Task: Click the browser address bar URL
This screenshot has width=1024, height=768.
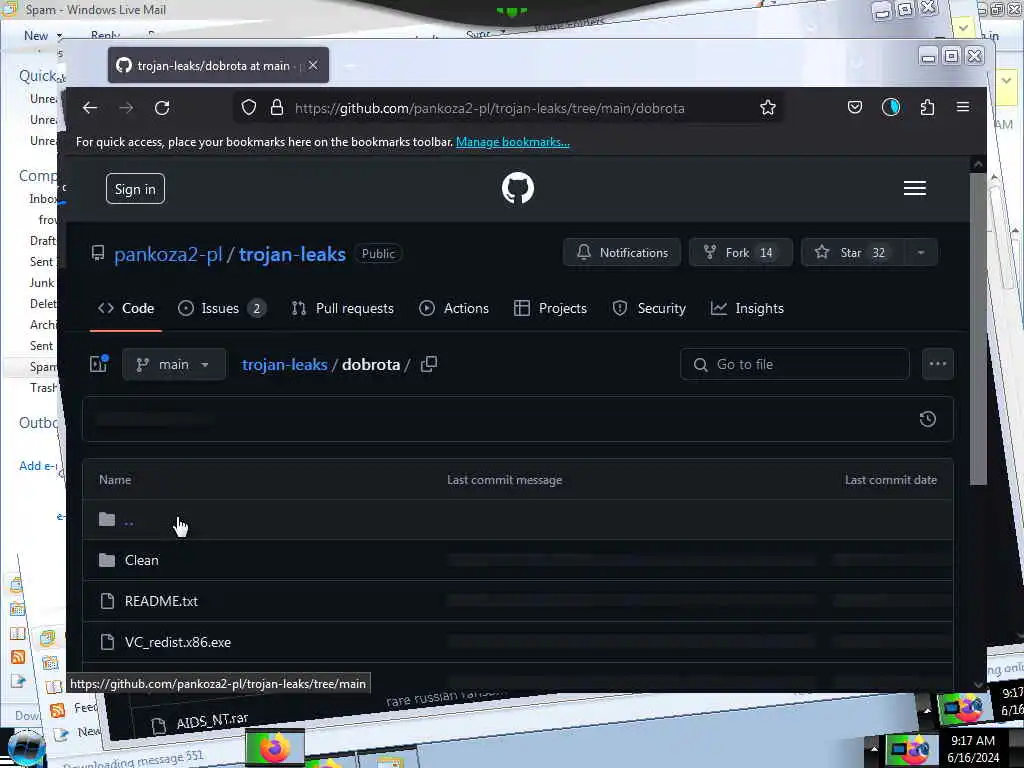Action: pyautogui.click(x=490, y=108)
